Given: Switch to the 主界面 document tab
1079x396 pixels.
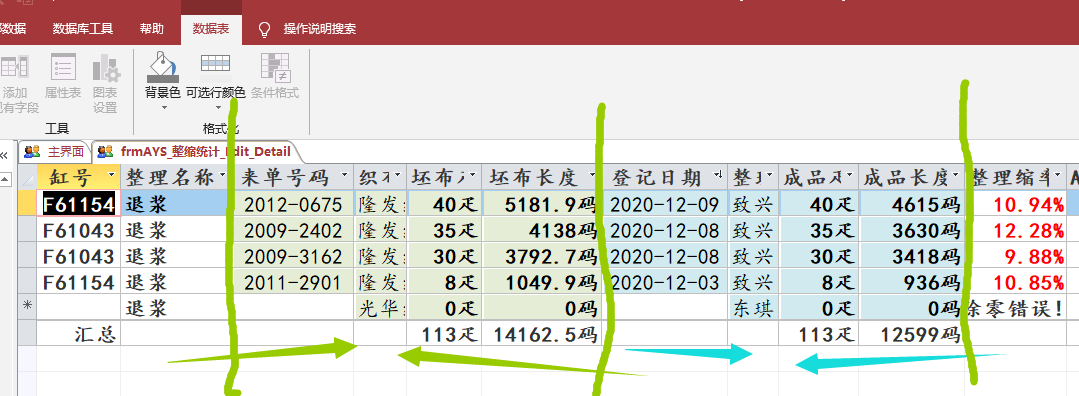Looking at the screenshot, I should coord(55,151).
